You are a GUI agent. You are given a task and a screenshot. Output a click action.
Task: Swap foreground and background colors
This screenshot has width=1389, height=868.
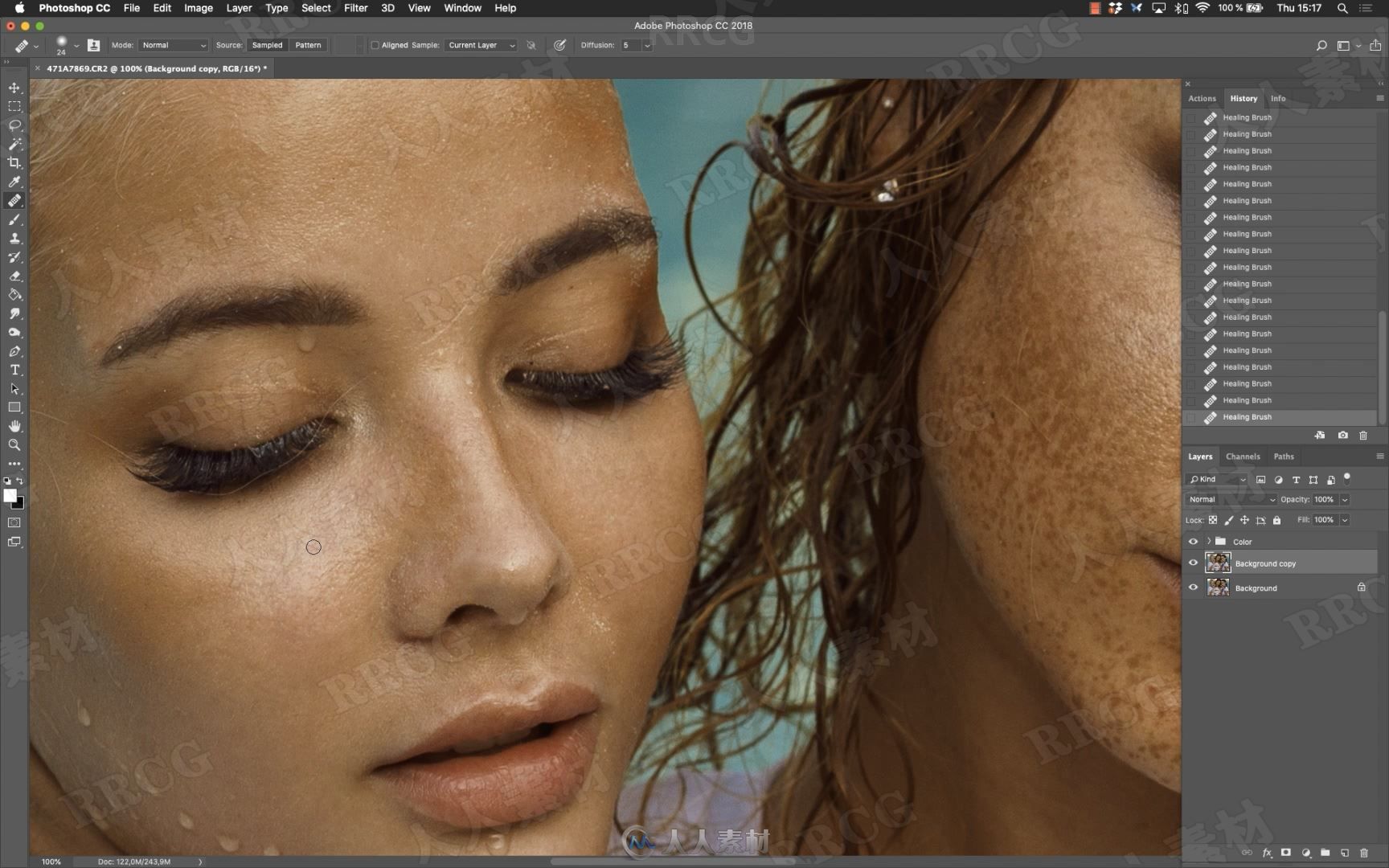pyautogui.click(x=20, y=481)
